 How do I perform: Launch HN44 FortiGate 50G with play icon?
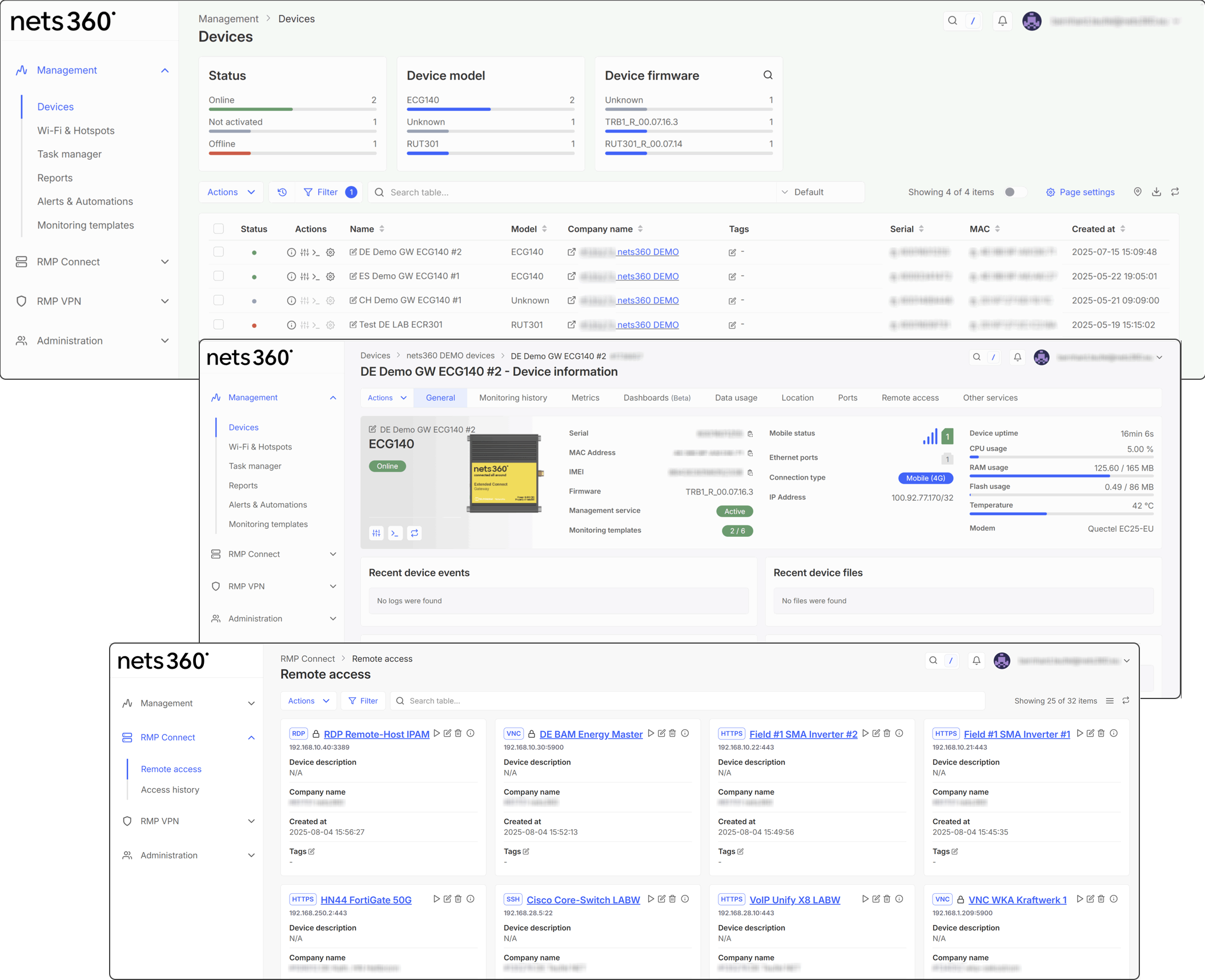coord(437,899)
